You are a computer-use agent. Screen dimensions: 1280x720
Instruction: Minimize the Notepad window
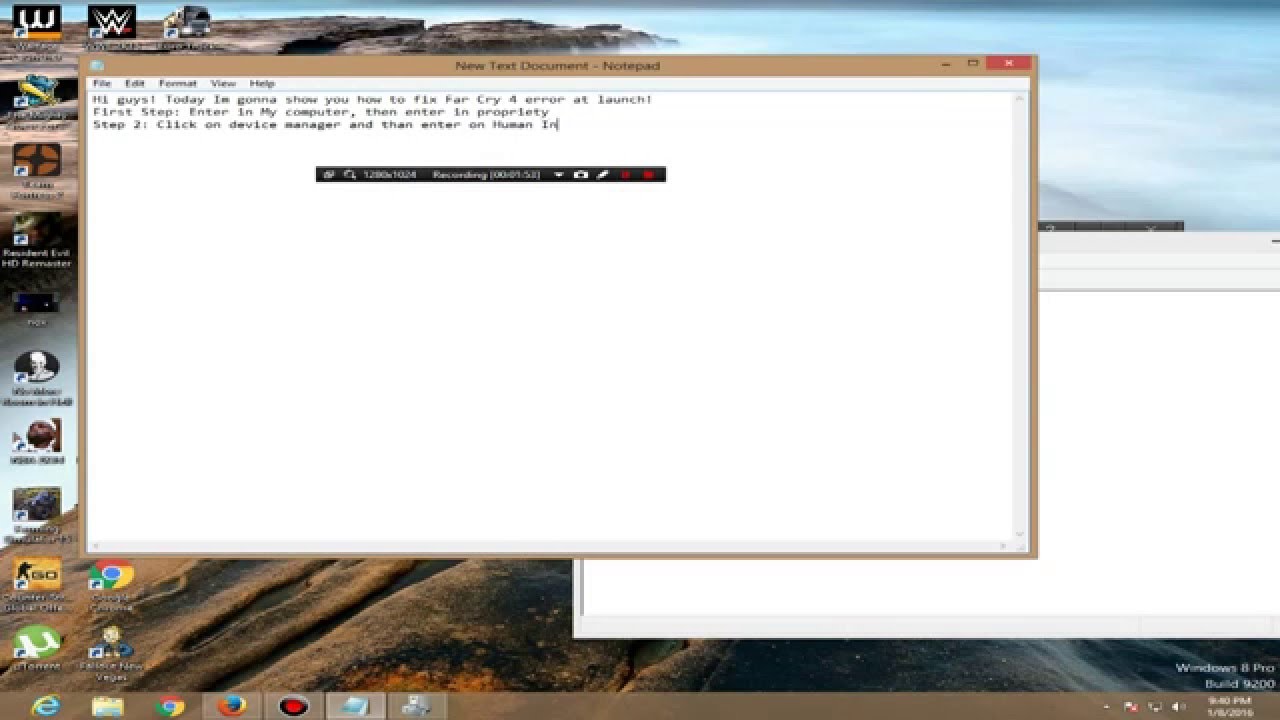(946, 64)
